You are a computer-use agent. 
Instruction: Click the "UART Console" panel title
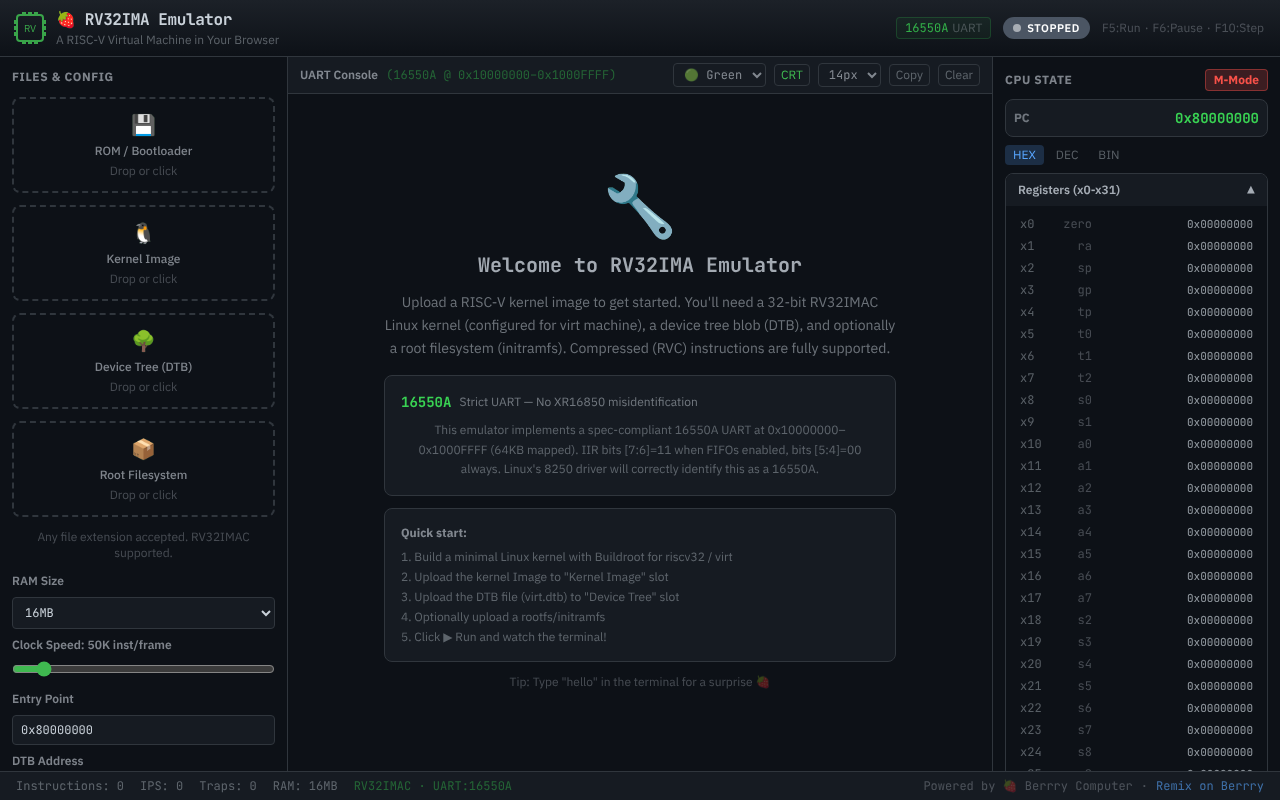pos(339,75)
